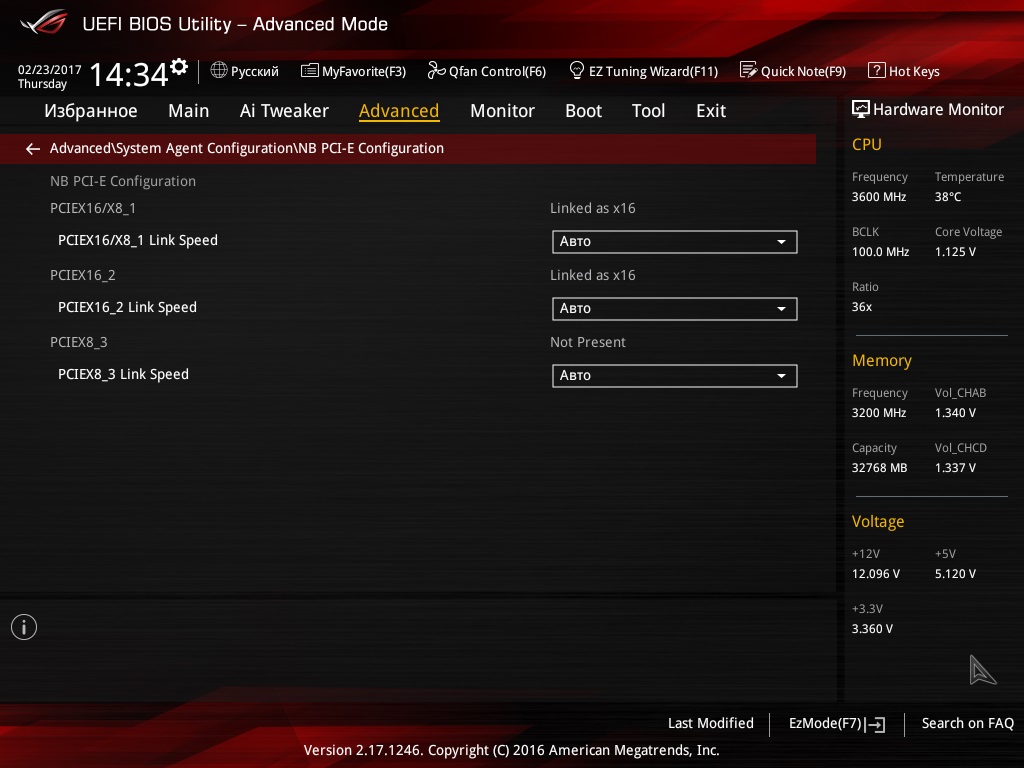The width and height of the screenshot is (1024, 768).
Task: Click the Hardware Monitor title
Action: point(938,110)
